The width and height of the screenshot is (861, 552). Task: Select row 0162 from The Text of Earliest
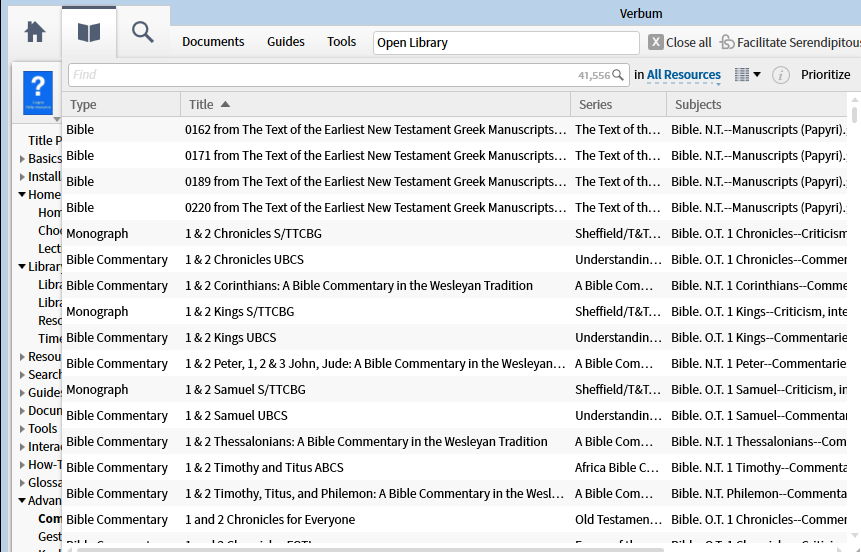455,130
